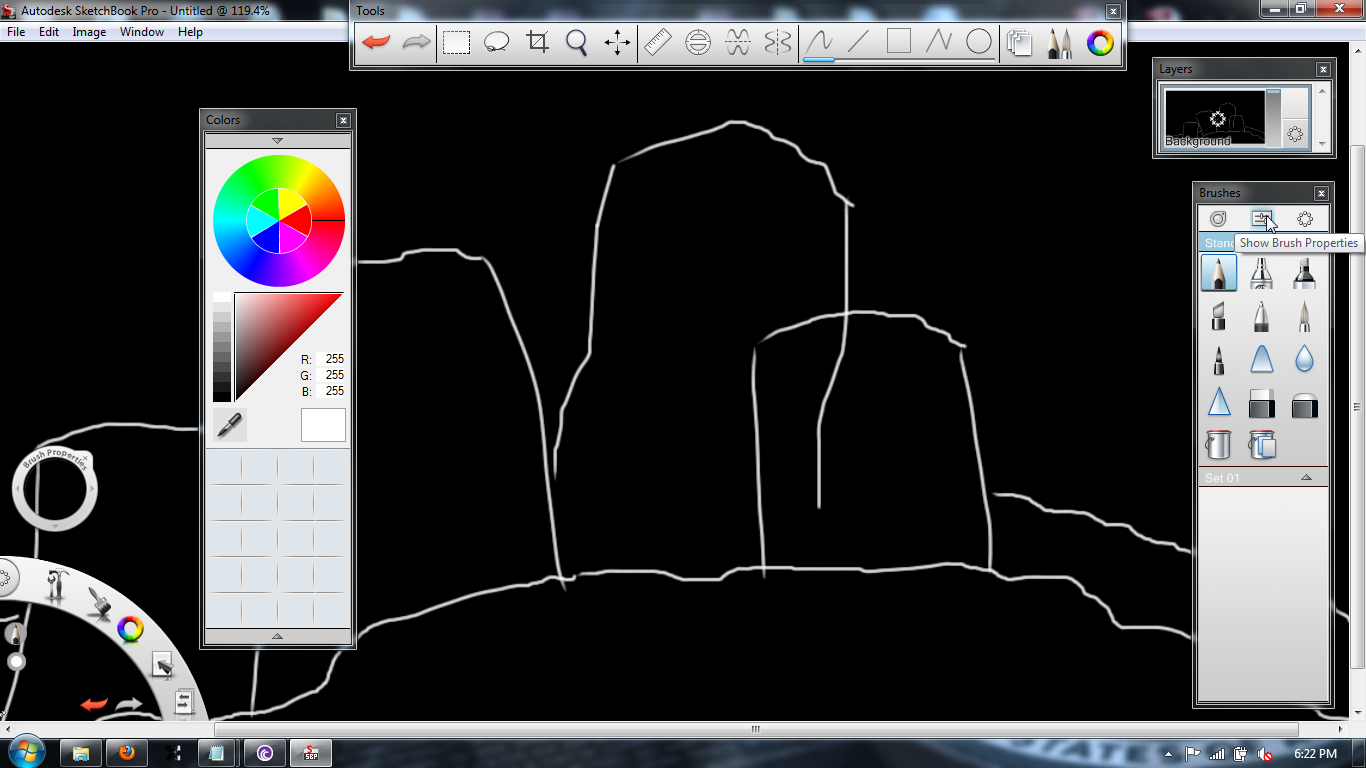The image size is (1366, 768).
Task: Select the Sharpen triangle brush
Action: click(x=1219, y=402)
